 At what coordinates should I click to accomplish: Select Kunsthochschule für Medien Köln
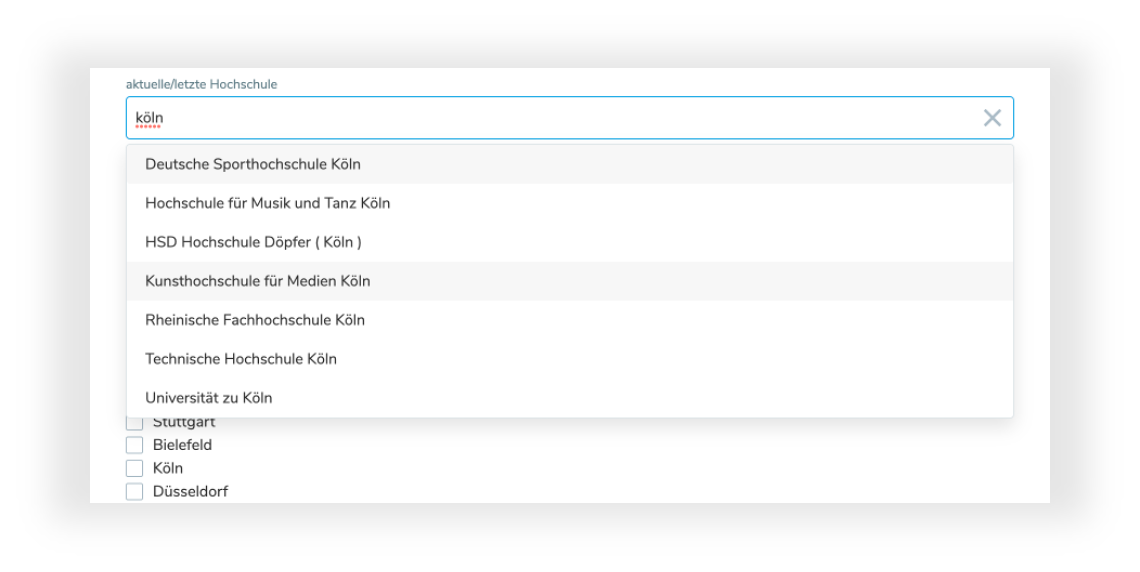[257, 281]
